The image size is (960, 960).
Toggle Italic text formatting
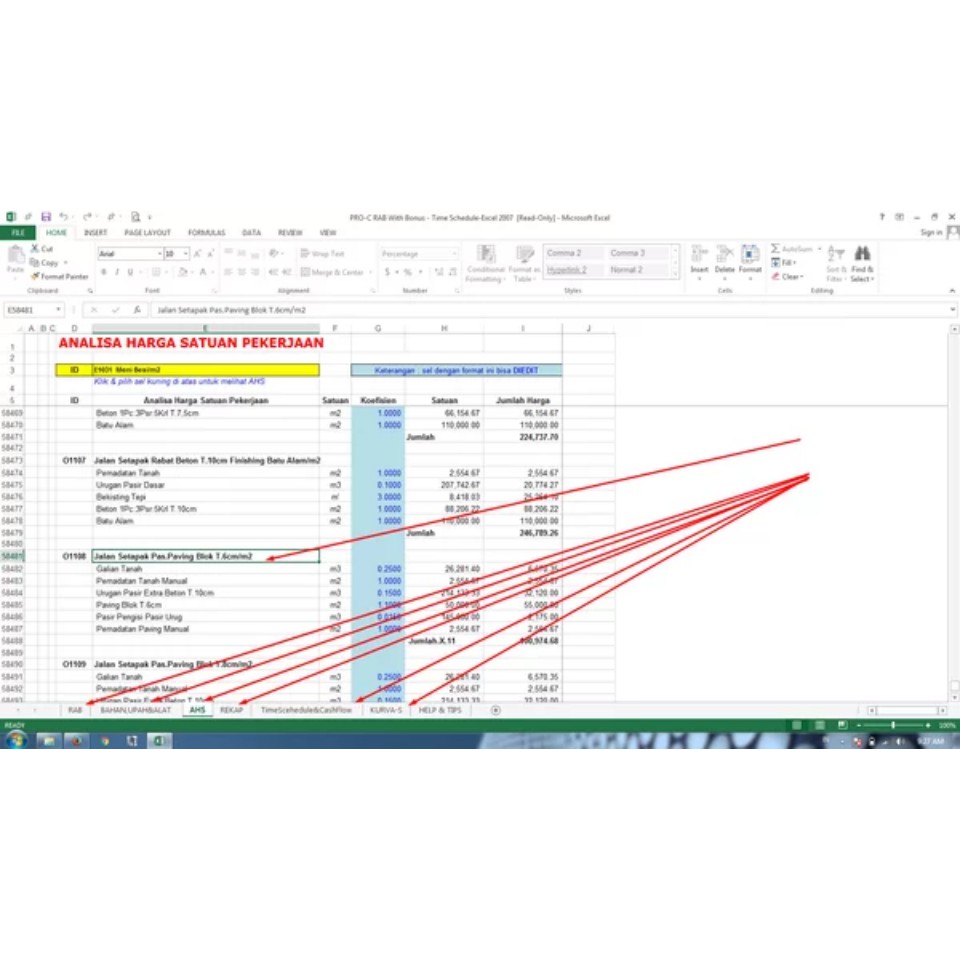117,272
